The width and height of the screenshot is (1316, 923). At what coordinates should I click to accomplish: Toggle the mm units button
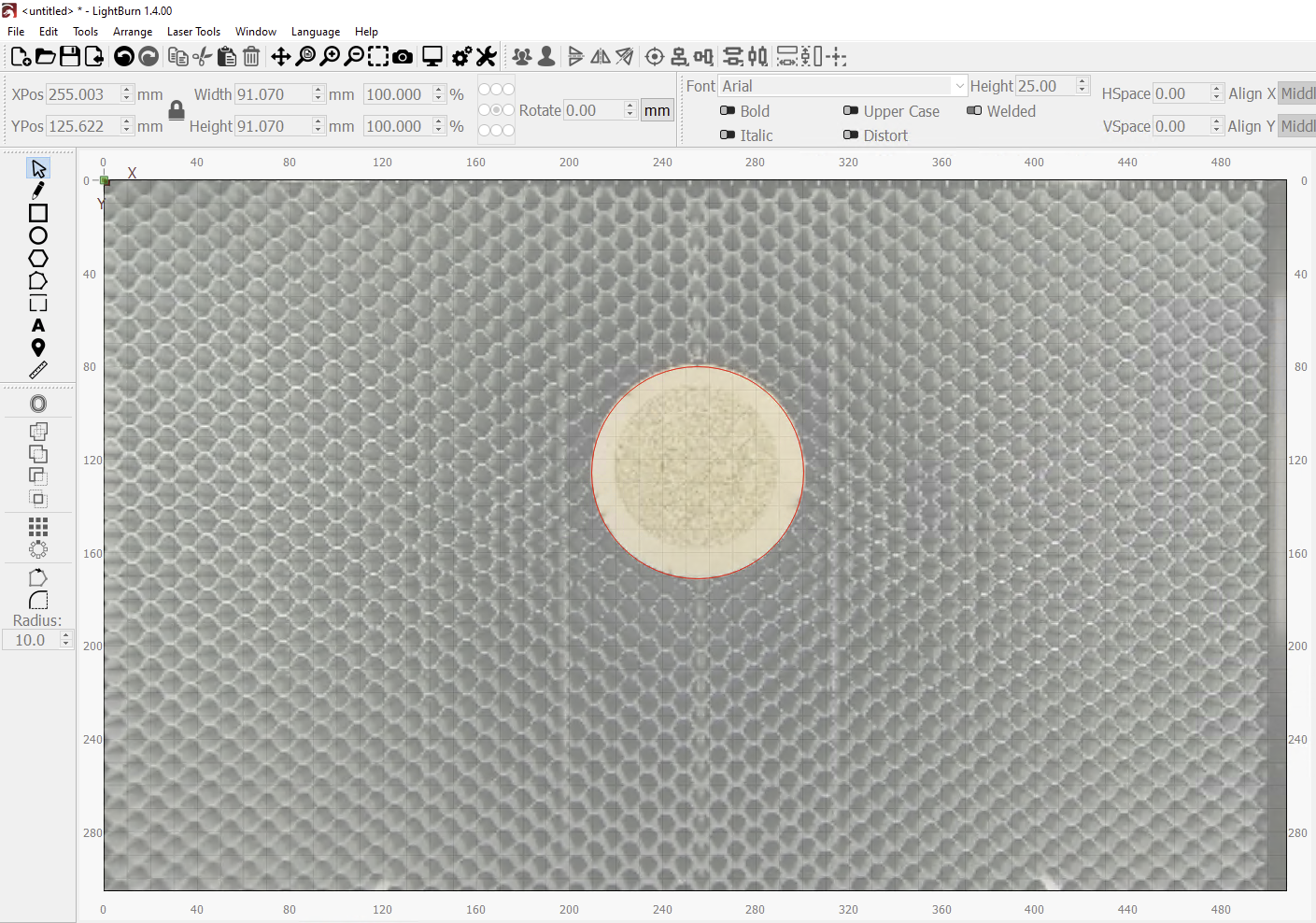[x=658, y=110]
